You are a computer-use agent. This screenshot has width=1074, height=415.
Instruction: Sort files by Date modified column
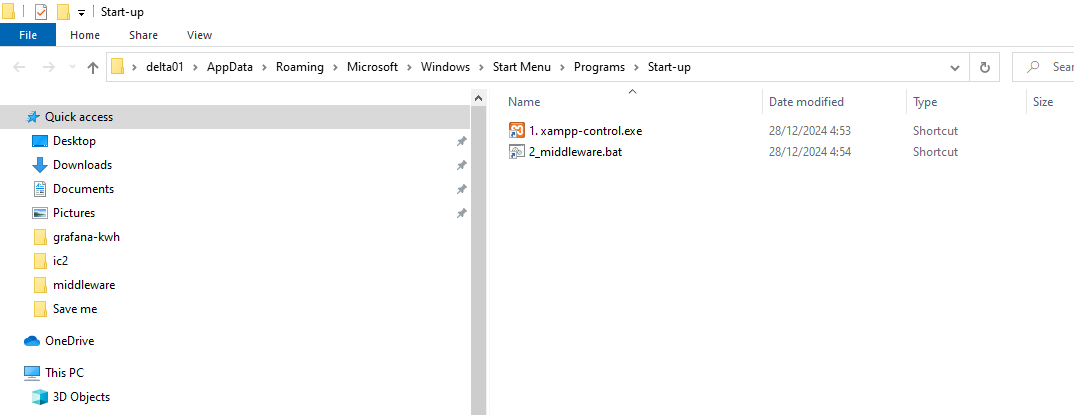(x=806, y=102)
